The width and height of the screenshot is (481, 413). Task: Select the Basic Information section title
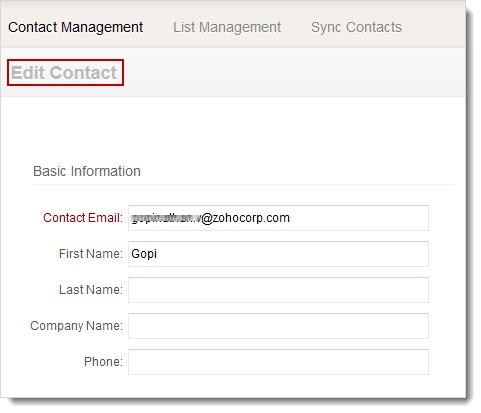tap(87, 171)
